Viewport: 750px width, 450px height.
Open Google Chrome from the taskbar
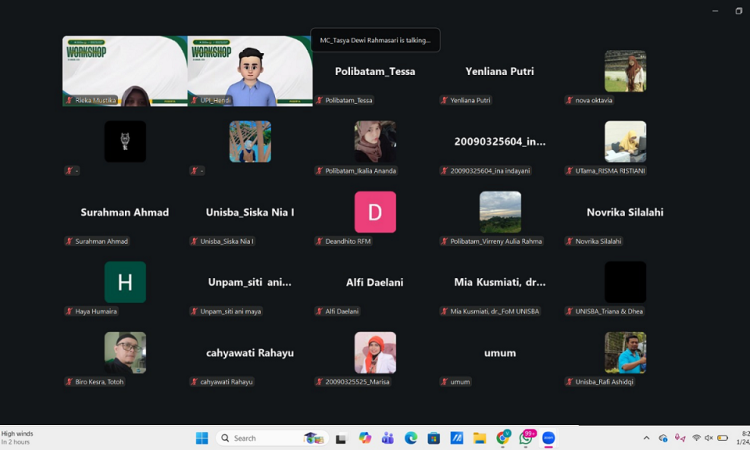pyautogui.click(x=503, y=438)
